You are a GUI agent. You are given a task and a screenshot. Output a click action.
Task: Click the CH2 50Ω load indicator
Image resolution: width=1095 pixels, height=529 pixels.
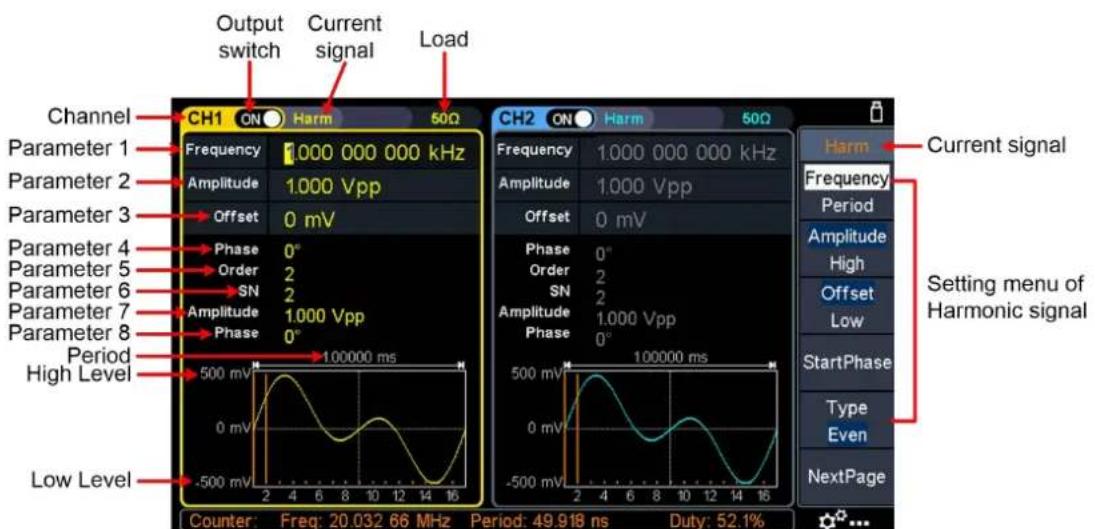757,119
